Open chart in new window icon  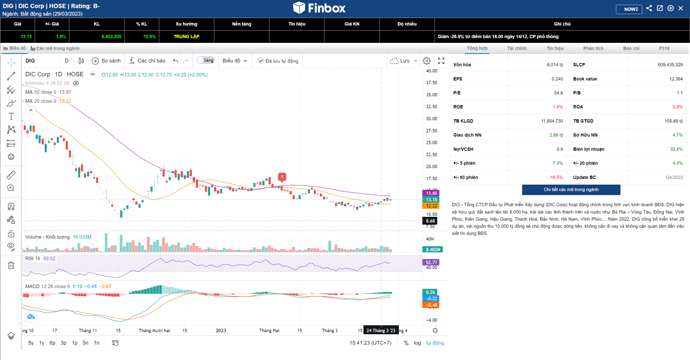[660, 8]
